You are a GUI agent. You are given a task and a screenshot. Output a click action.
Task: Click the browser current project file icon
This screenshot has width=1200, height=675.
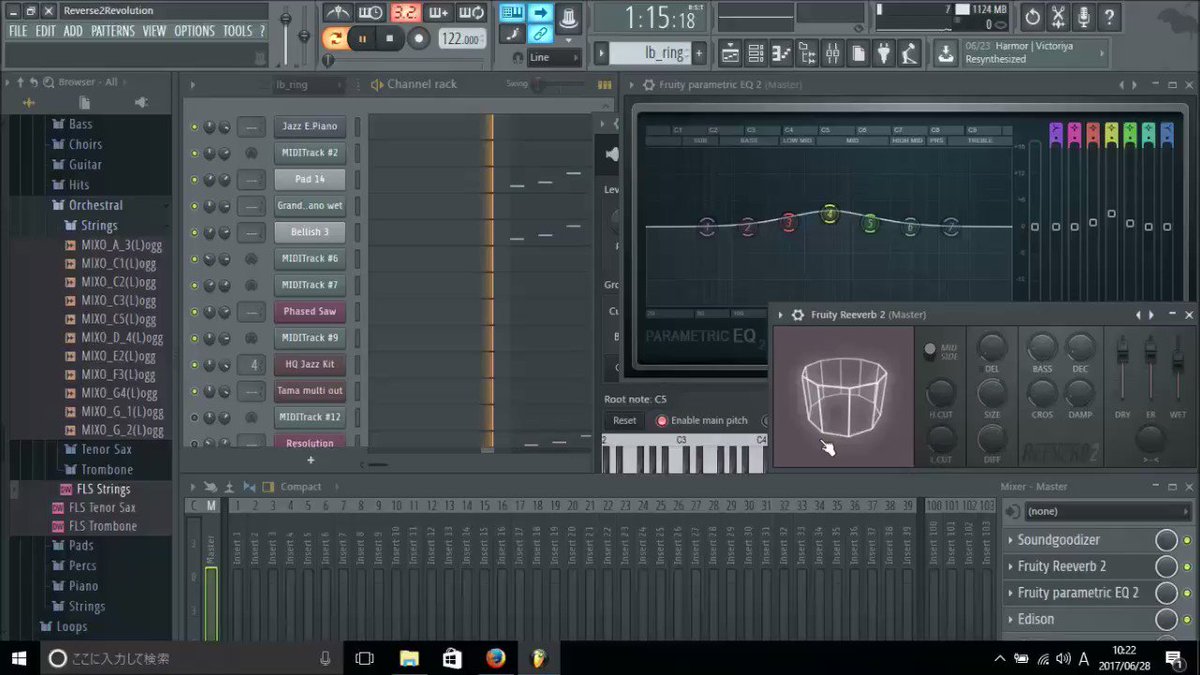[84, 102]
